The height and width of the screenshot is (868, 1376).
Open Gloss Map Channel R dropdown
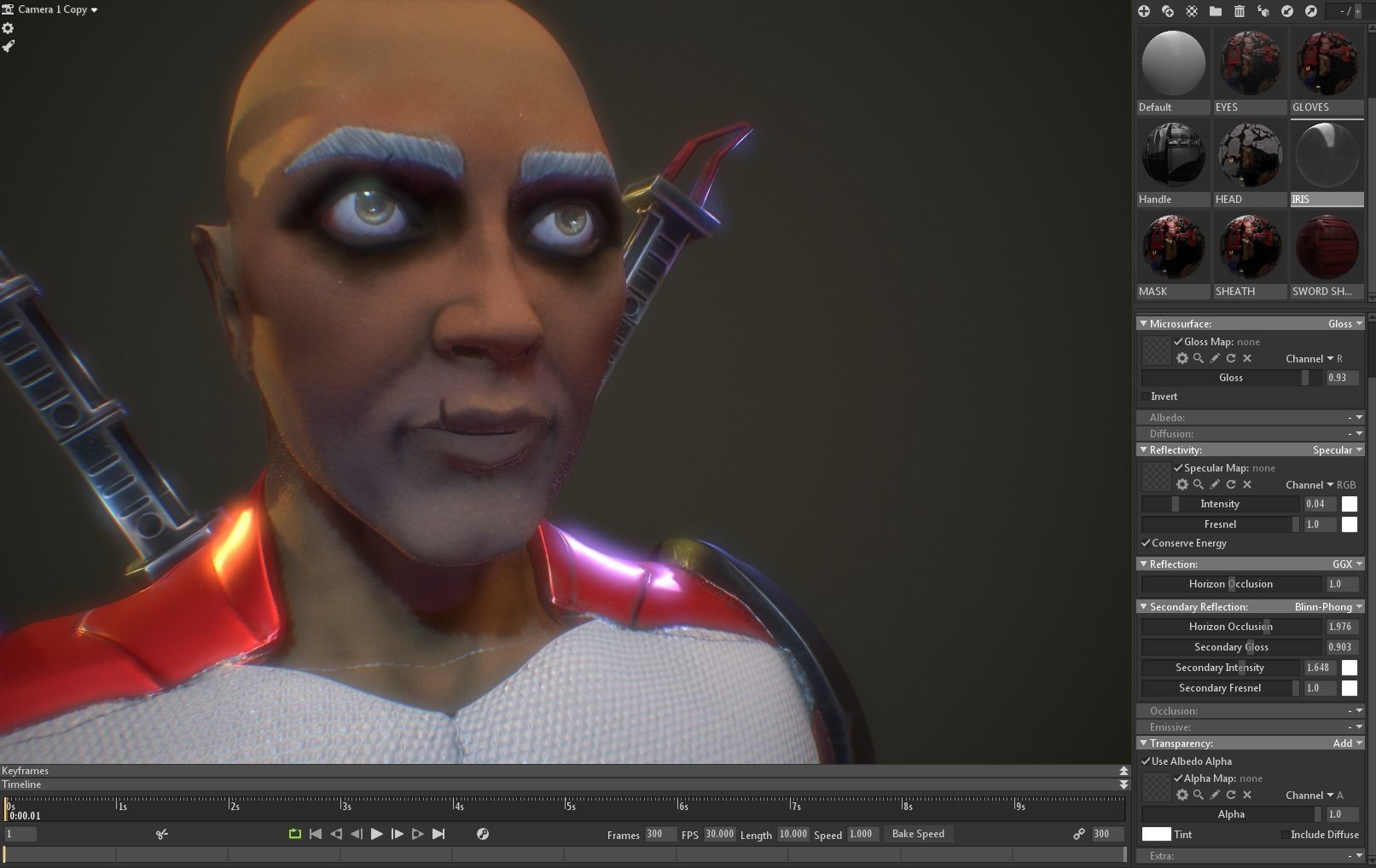click(x=1315, y=358)
